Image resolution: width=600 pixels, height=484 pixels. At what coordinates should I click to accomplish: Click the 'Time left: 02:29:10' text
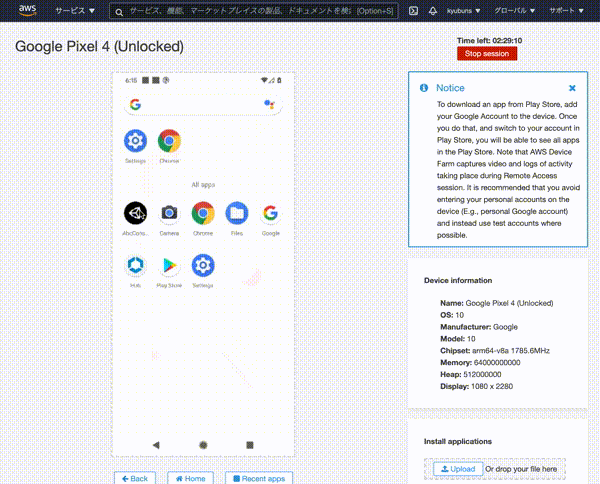coord(489,41)
